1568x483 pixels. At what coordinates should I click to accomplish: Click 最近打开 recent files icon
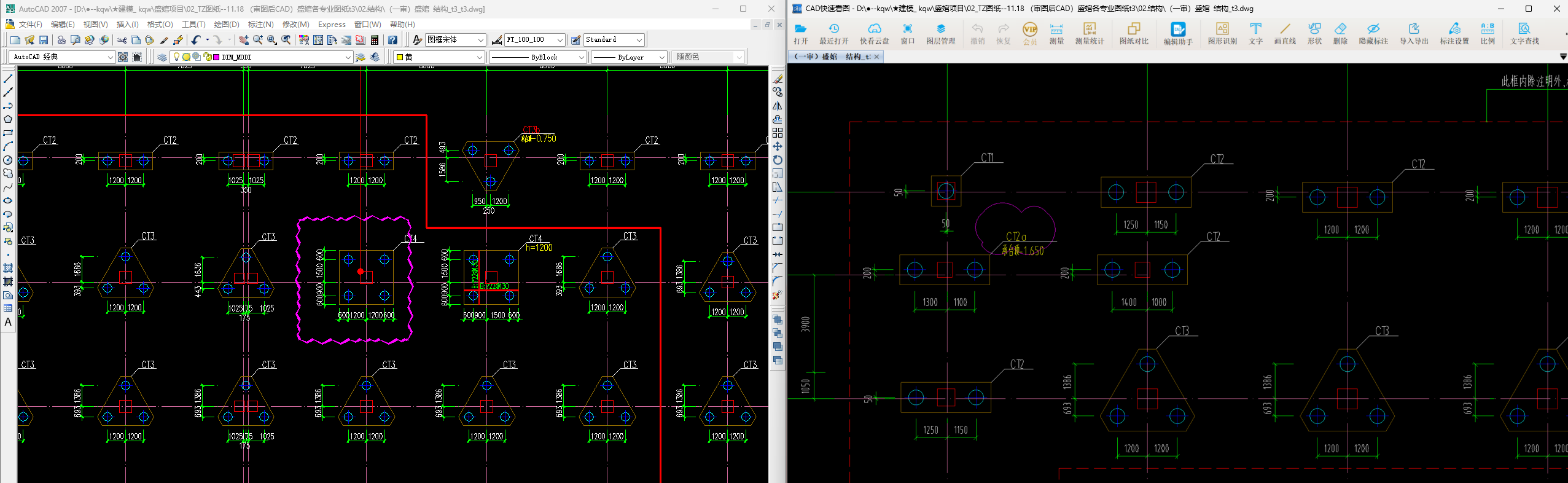click(x=834, y=34)
